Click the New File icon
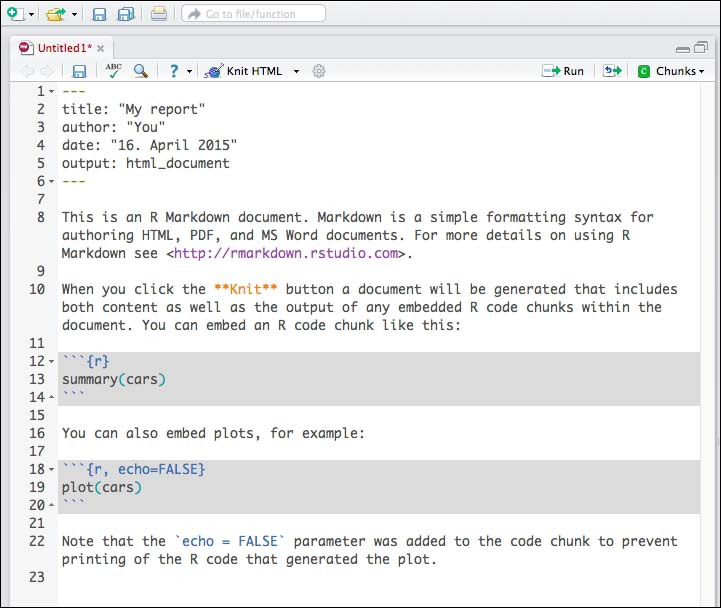This screenshot has width=721, height=608. tap(15, 14)
